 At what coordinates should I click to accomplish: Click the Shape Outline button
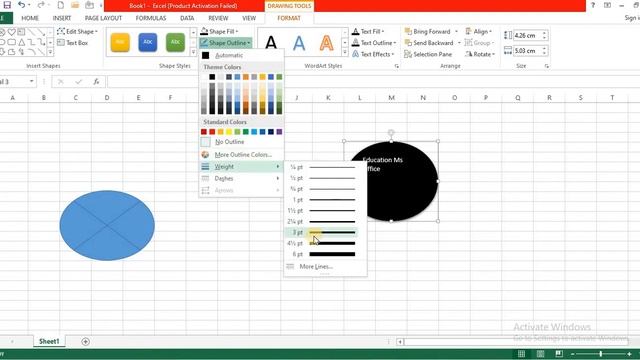[x=225, y=43]
